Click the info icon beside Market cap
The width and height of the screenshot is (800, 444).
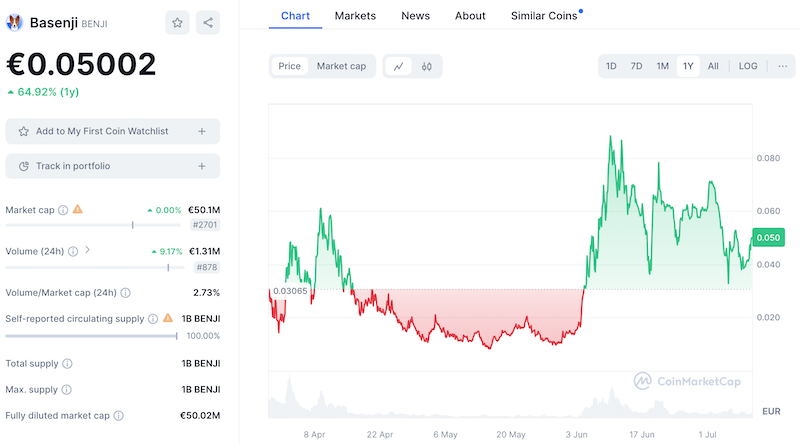click(x=63, y=210)
